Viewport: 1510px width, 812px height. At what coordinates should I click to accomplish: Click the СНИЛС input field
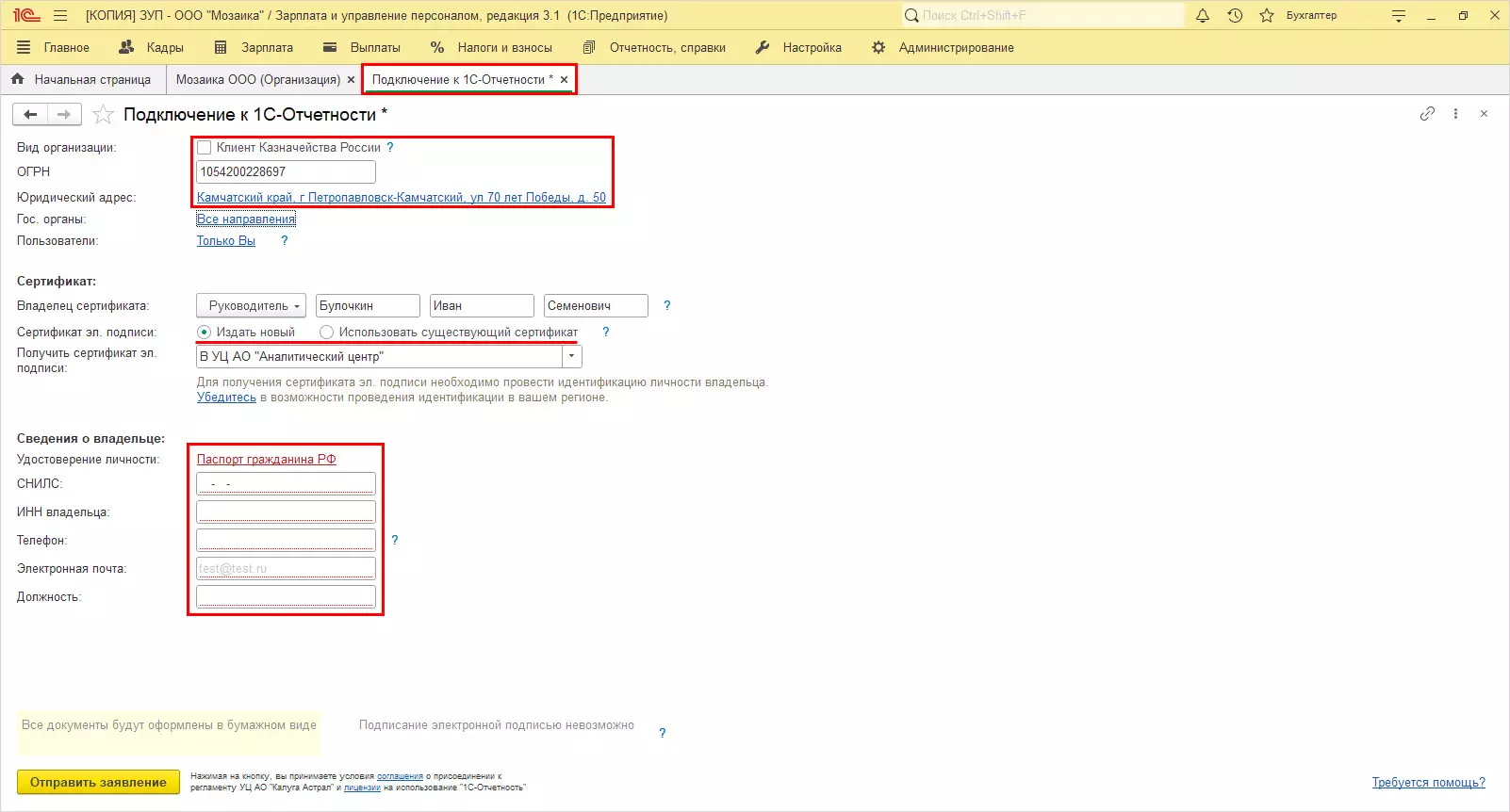[x=287, y=484]
